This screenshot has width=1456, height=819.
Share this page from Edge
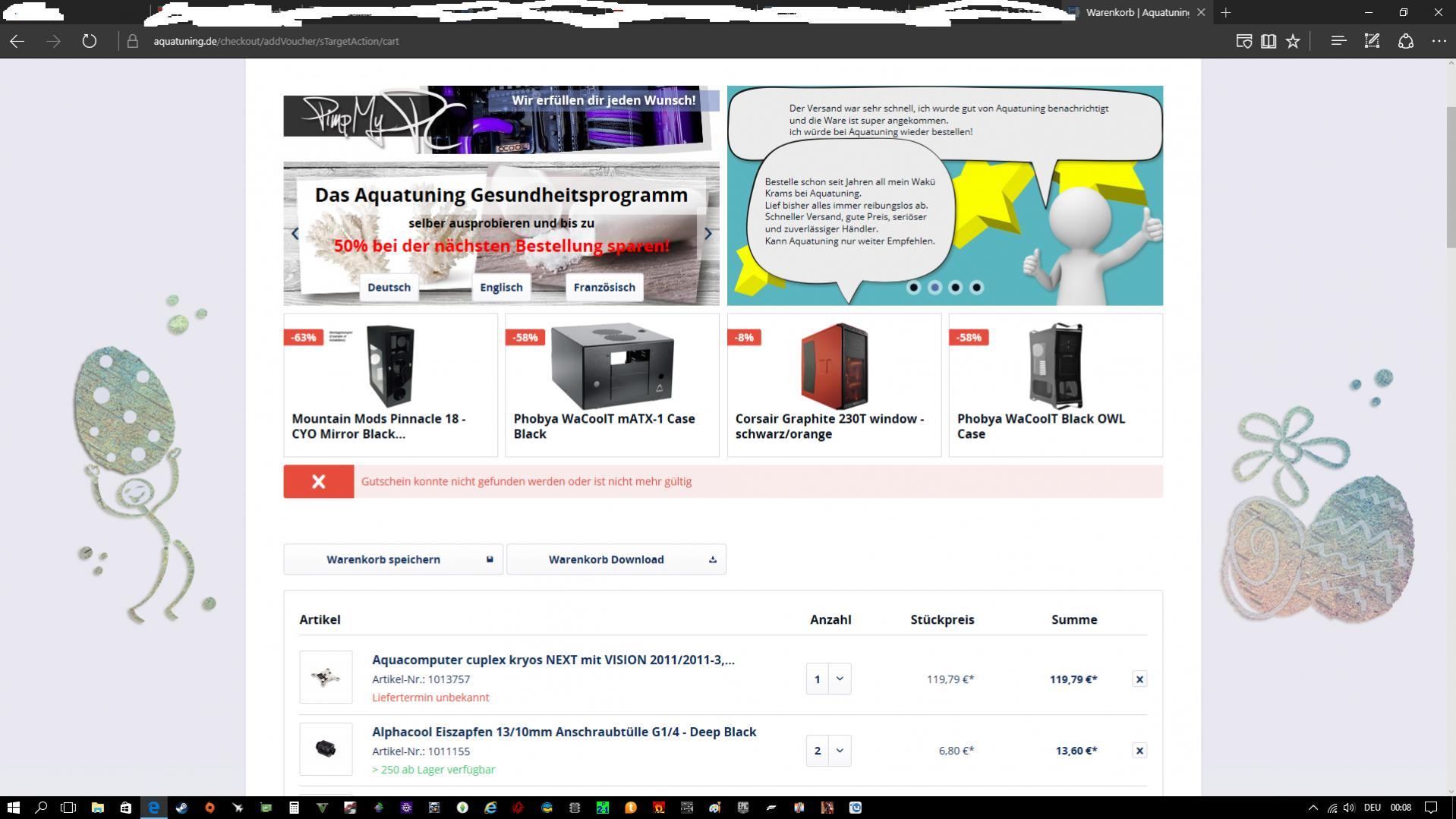(1405, 41)
